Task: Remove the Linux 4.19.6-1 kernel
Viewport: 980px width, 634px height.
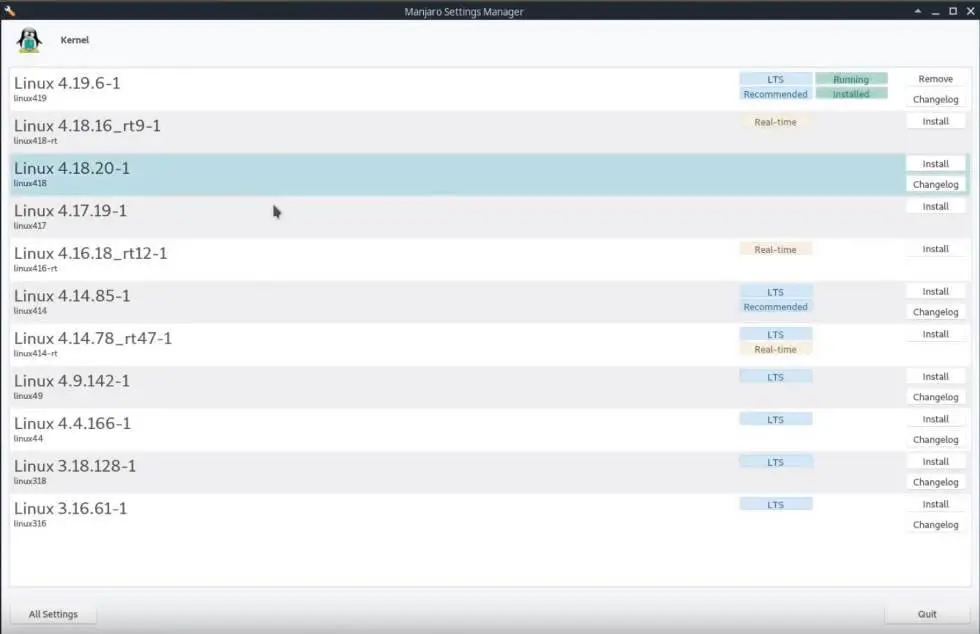Action: 936,79
